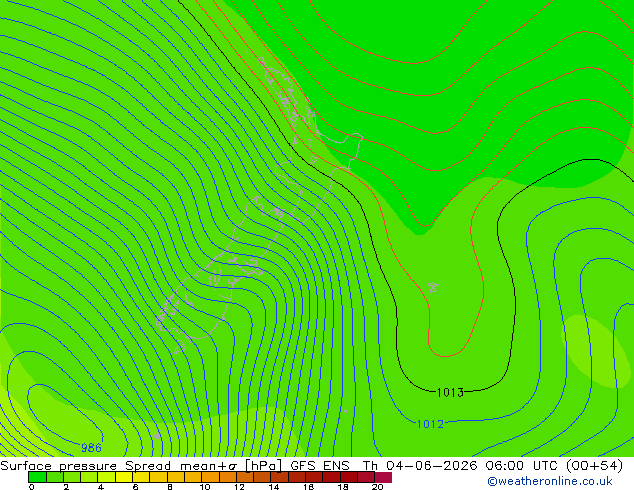
Task: Click the 'Th 04-06-2026' date text
Action: [x=420, y=465]
